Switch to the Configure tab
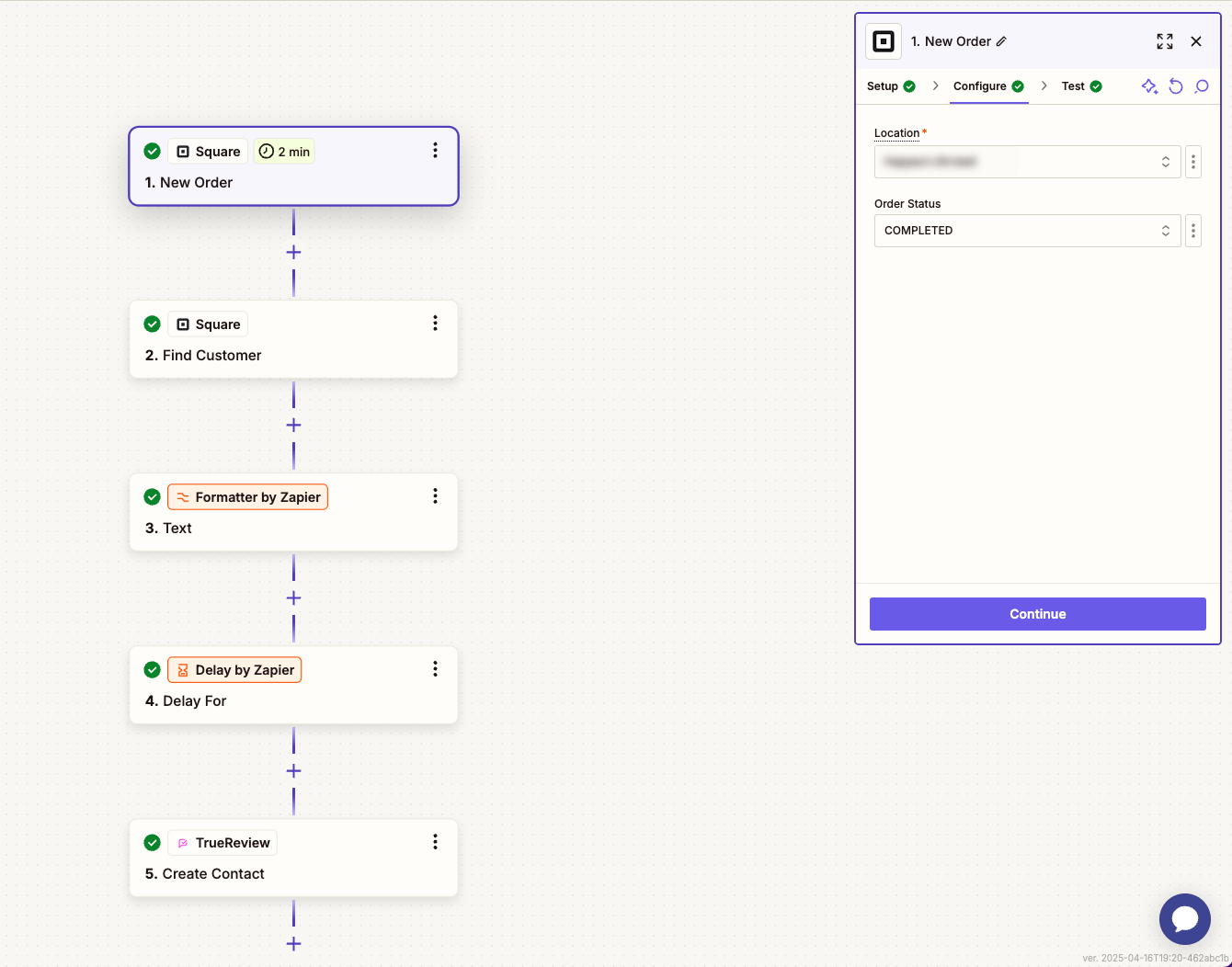The width and height of the screenshot is (1232, 967). click(988, 86)
